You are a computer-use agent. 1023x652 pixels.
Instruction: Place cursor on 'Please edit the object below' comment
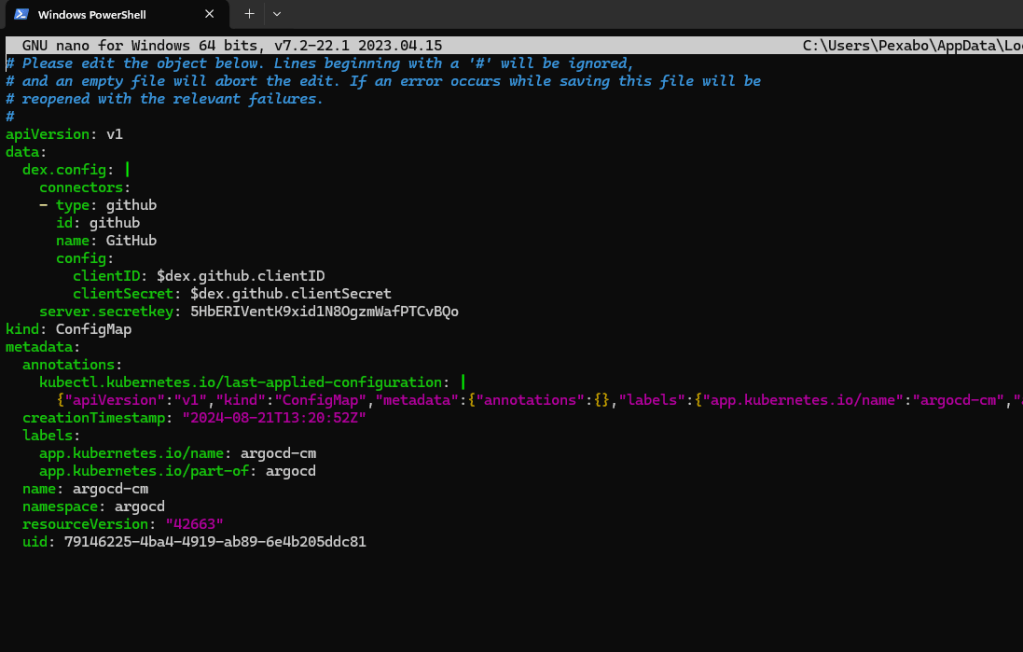pyautogui.click(x=320, y=63)
